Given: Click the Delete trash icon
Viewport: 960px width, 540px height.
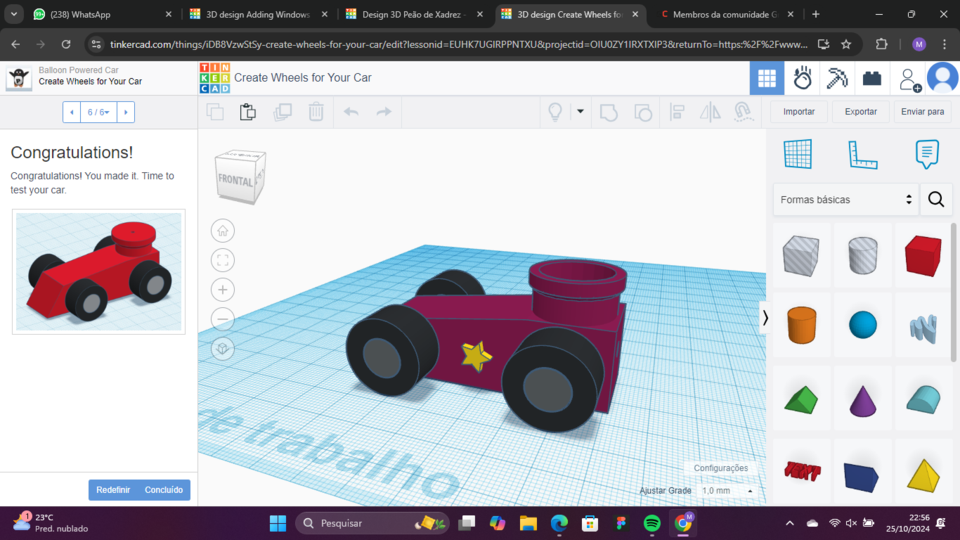Looking at the screenshot, I should click(316, 112).
